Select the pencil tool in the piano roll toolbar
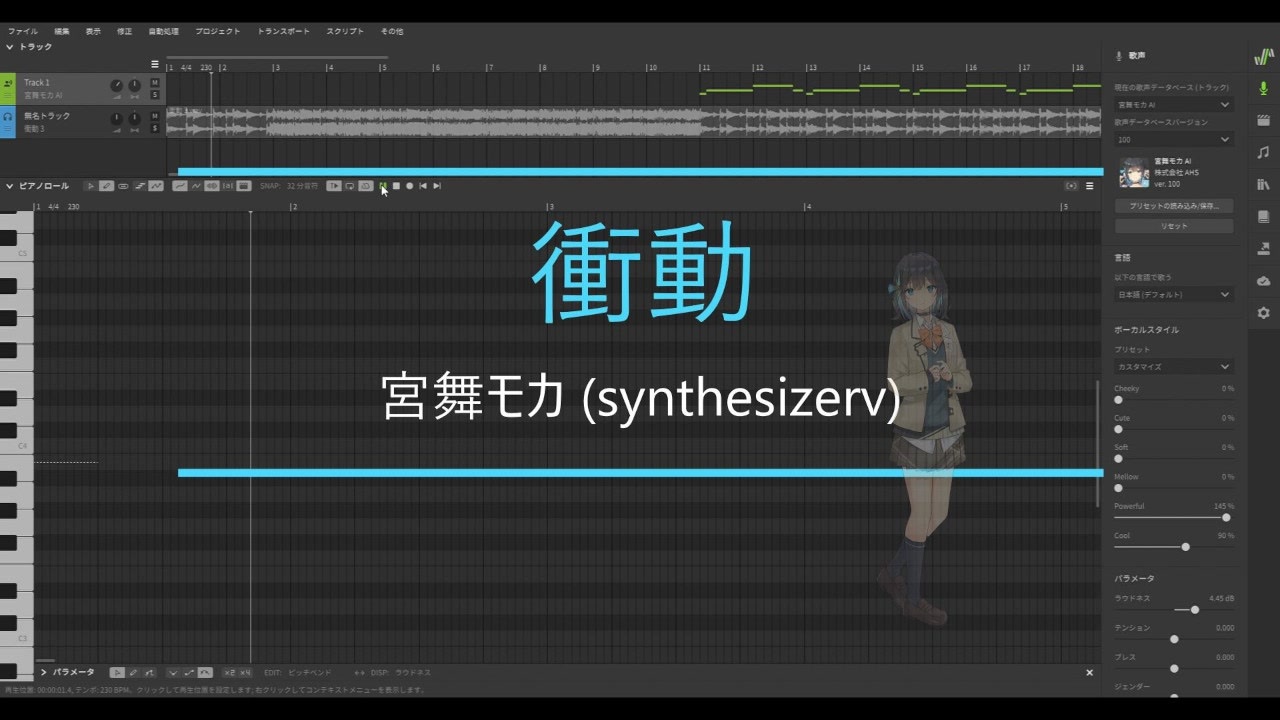 (106, 185)
